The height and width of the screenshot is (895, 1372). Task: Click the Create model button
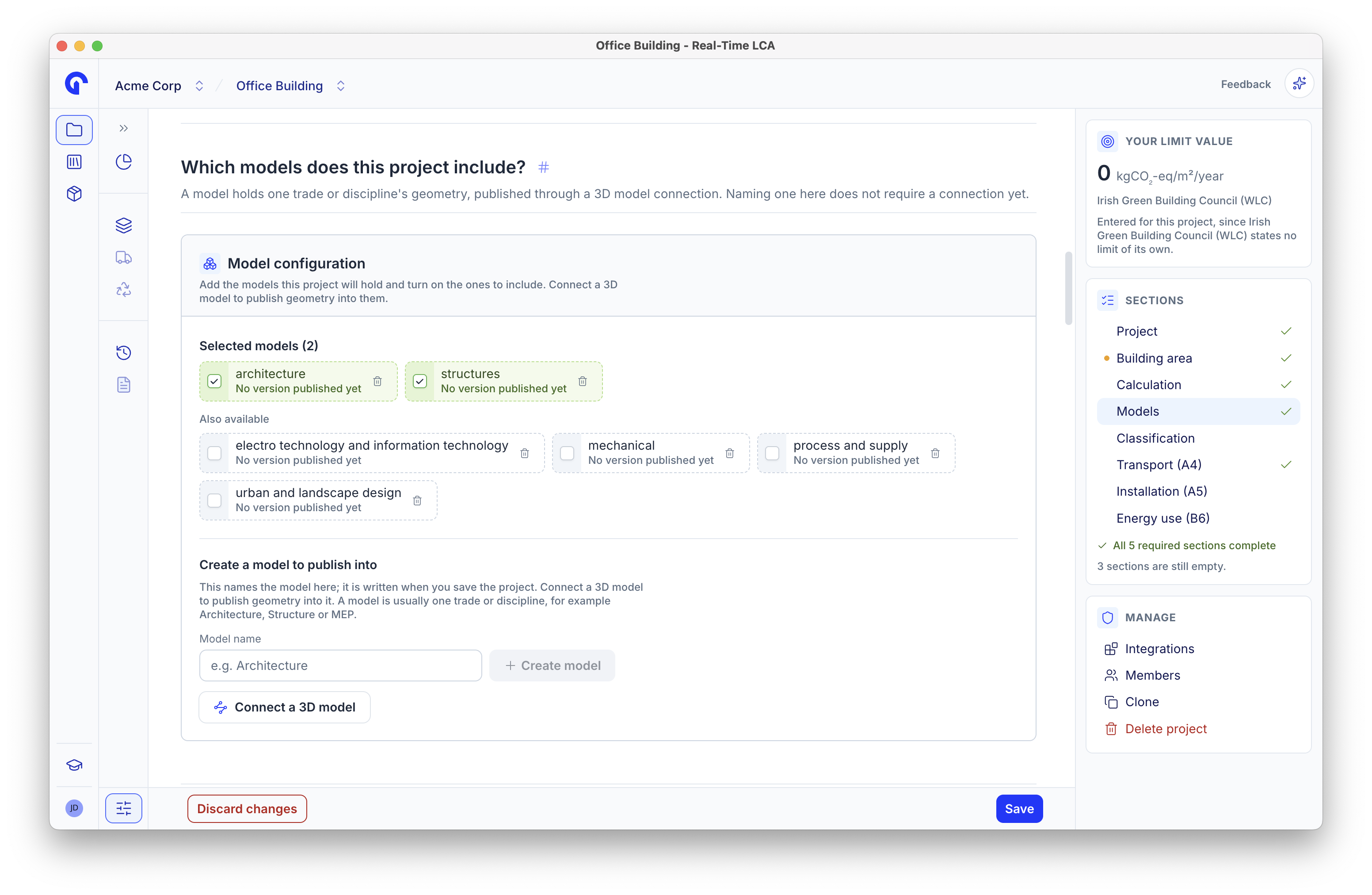click(552, 666)
